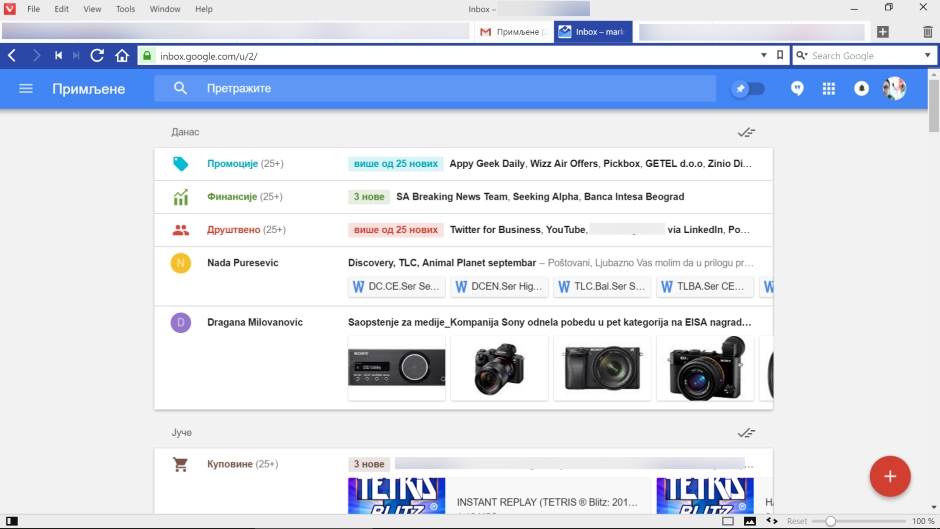The width and height of the screenshot is (940, 529).
Task: Go to the browser home page
Action: coord(122,56)
